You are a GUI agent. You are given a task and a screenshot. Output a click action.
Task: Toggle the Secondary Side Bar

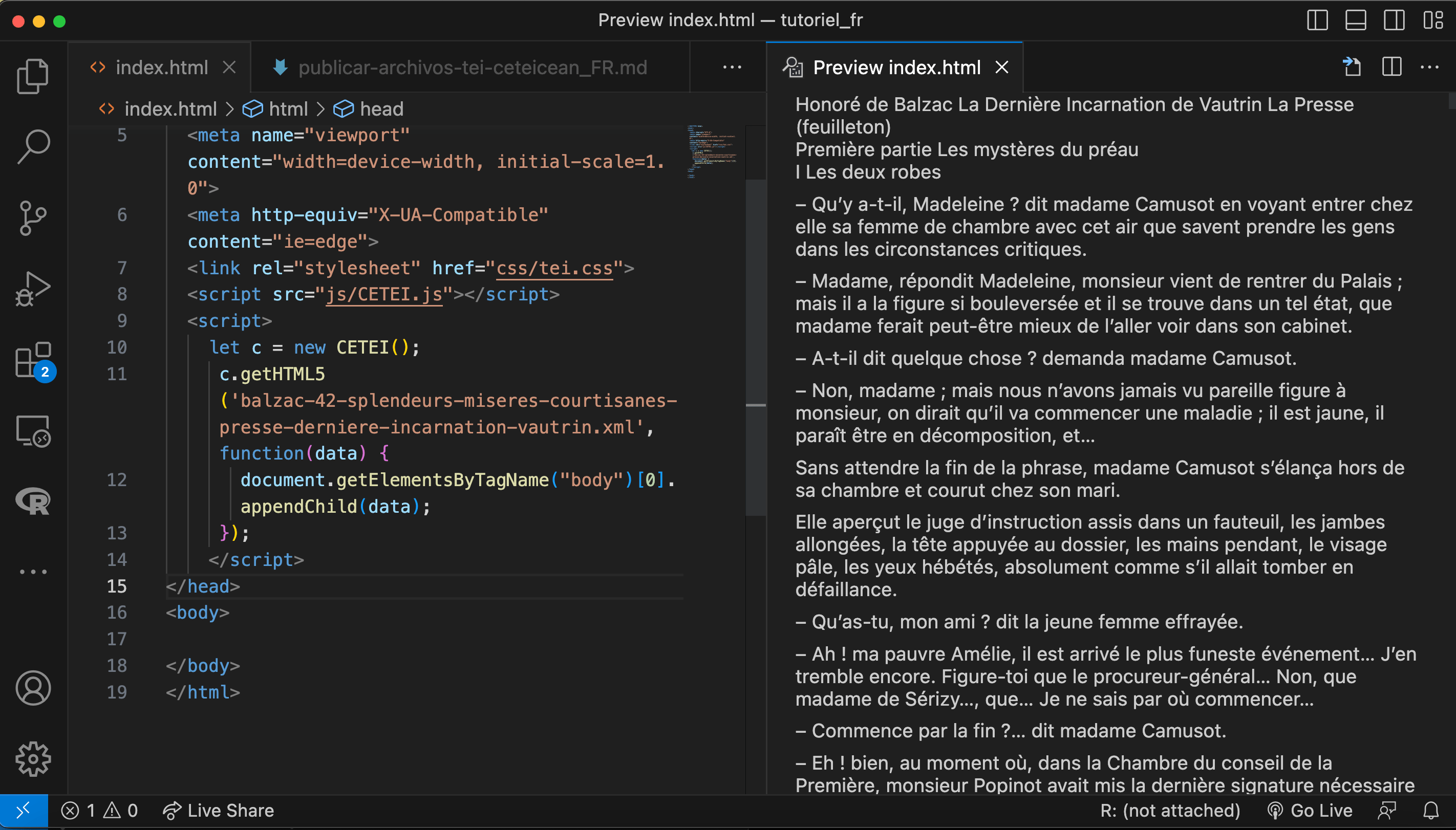point(1394,20)
